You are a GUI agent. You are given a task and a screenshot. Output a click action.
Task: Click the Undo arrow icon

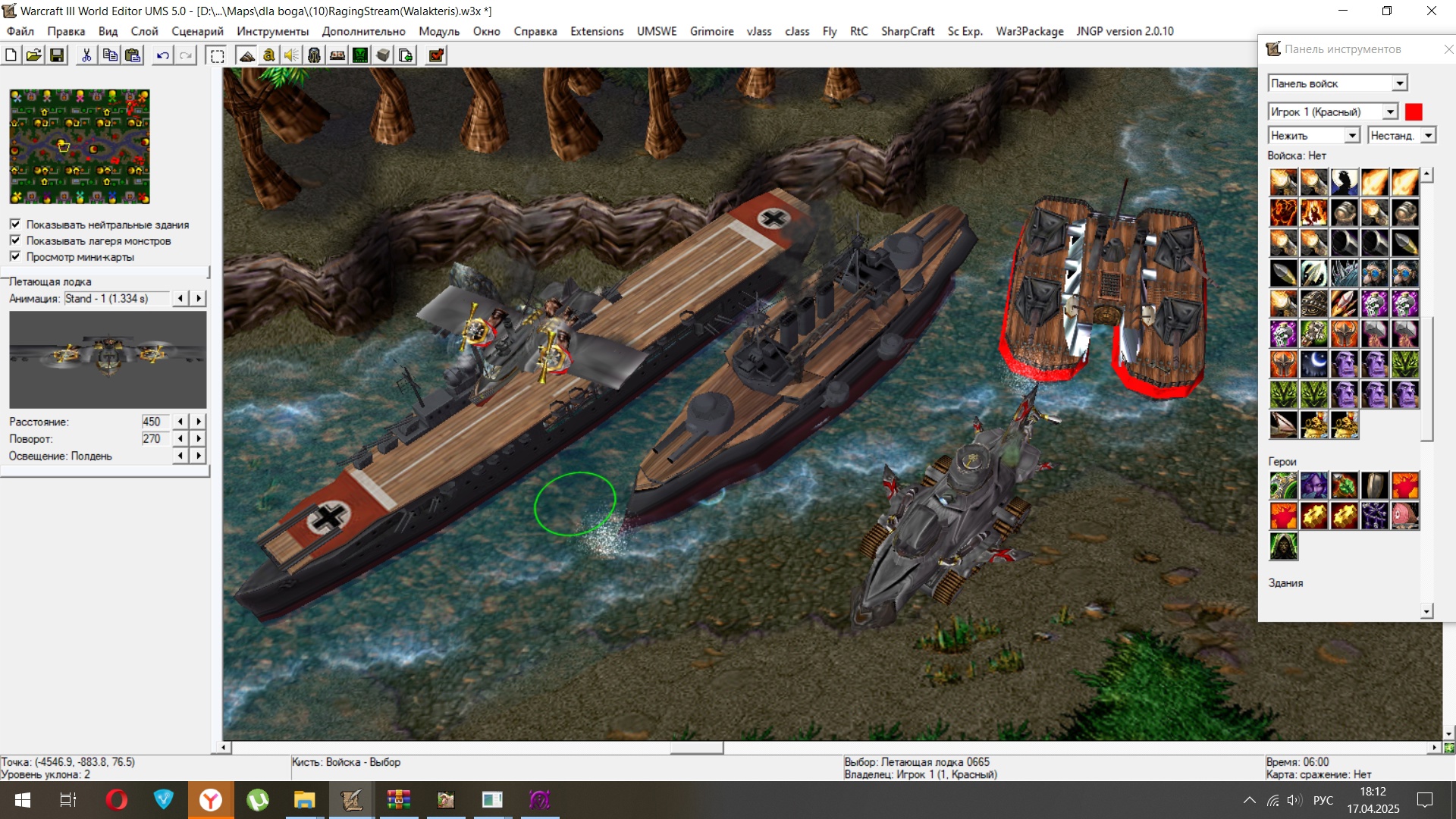(x=162, y=55)
